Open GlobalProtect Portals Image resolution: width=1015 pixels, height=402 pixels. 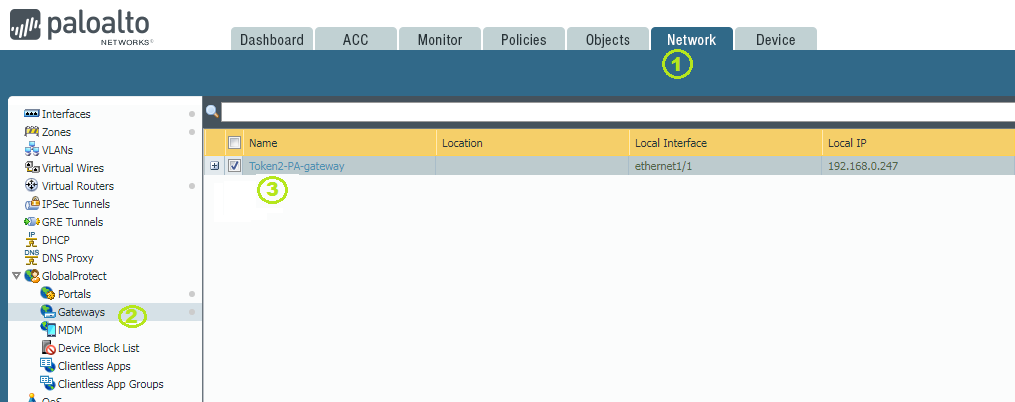coord(74,294)
